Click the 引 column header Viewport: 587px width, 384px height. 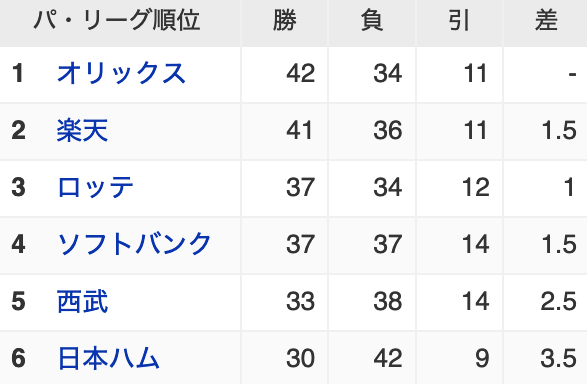pos(459,20)
